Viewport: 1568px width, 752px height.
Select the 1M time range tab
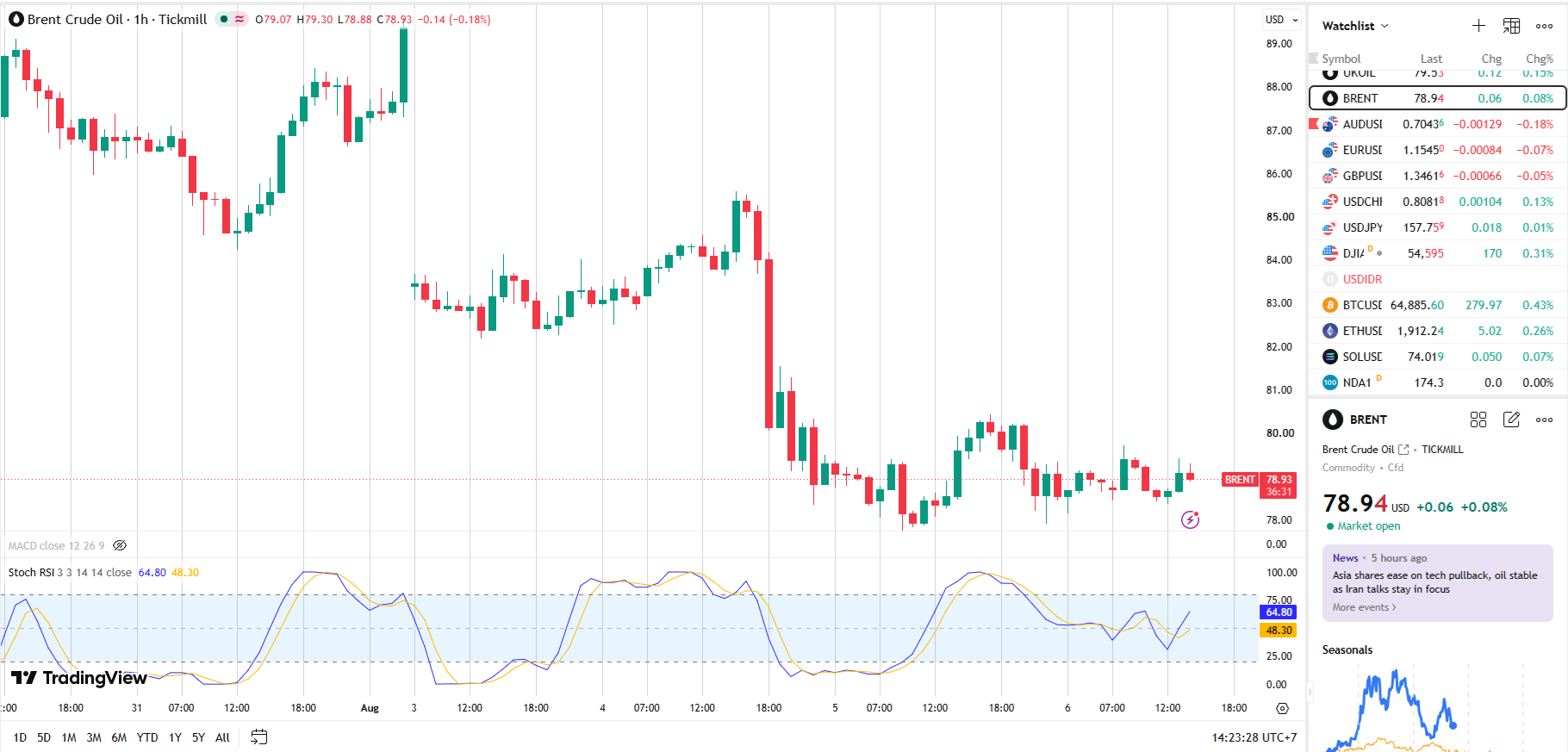pos(69,737)
